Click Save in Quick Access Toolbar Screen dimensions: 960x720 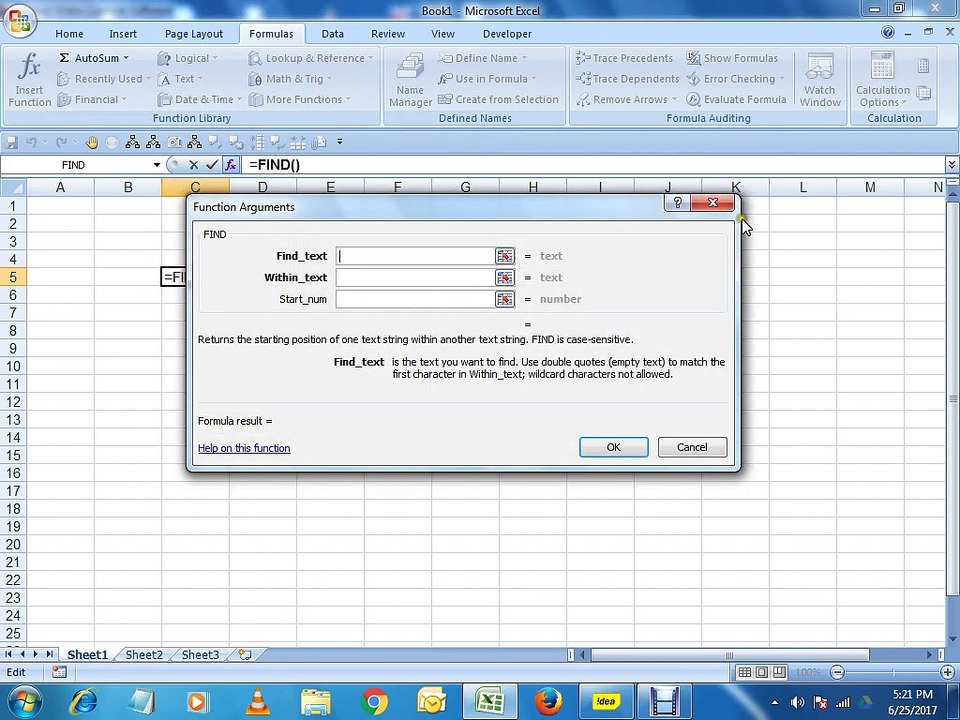(x=12, y=143)
